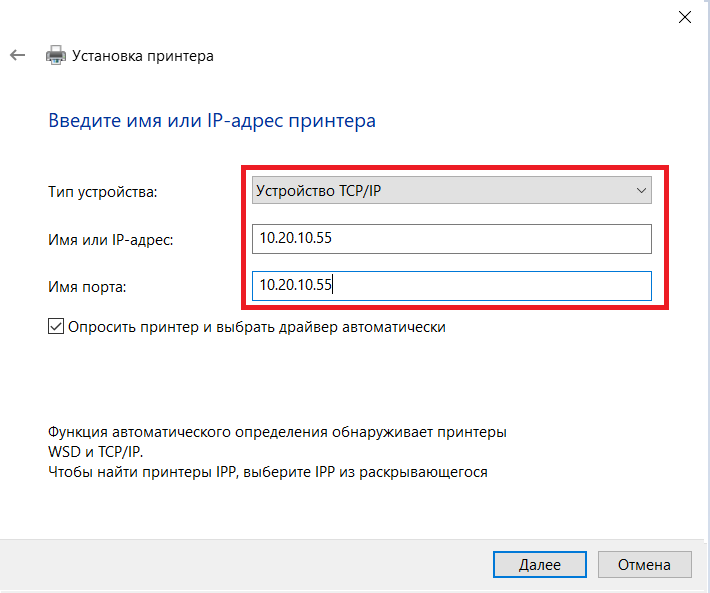Screen dimensions: 710x593
Task: Open the 'Тип устройства' combo box
Action: pyautogui.click(x=440, y=190)
